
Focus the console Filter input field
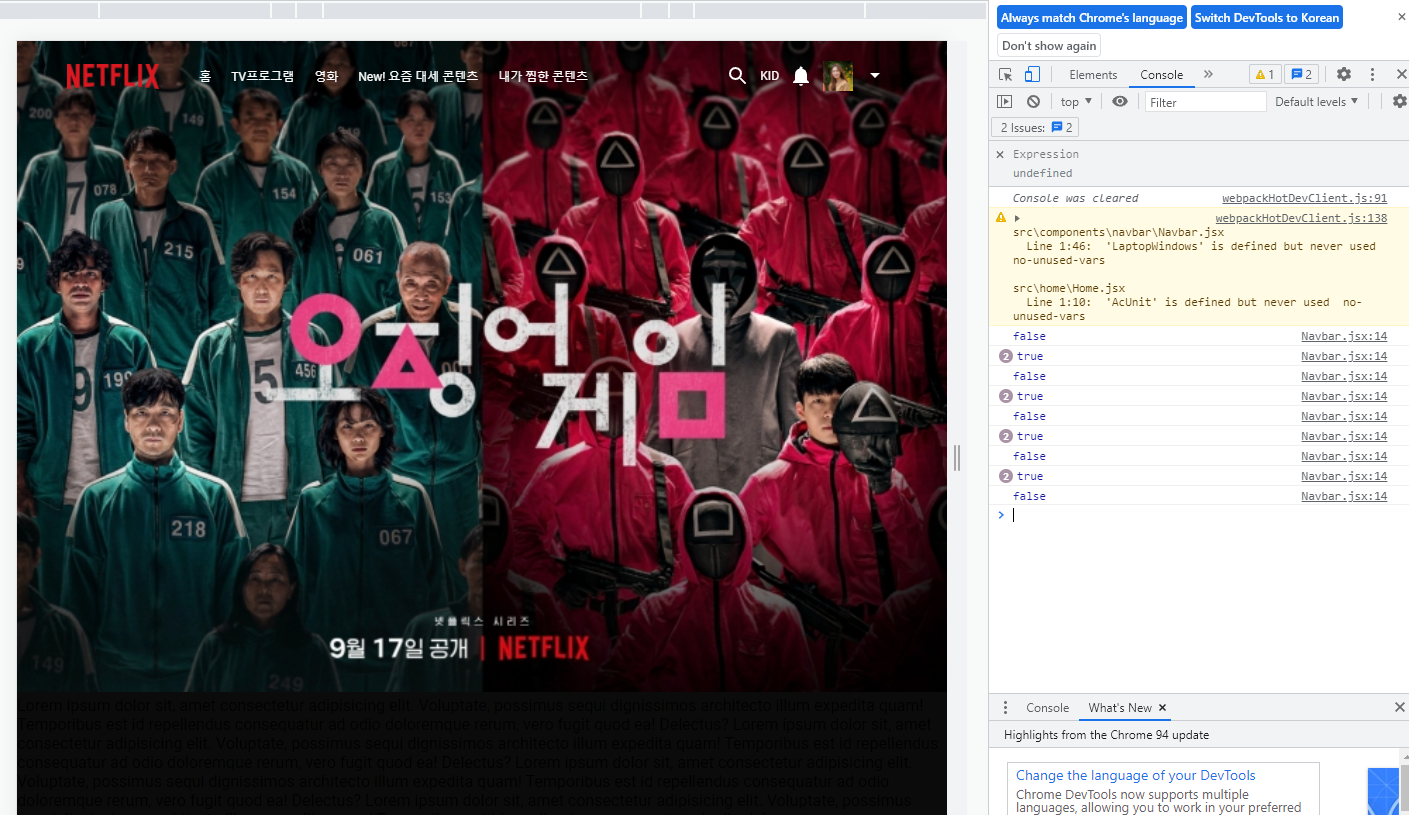[1206, 102]
